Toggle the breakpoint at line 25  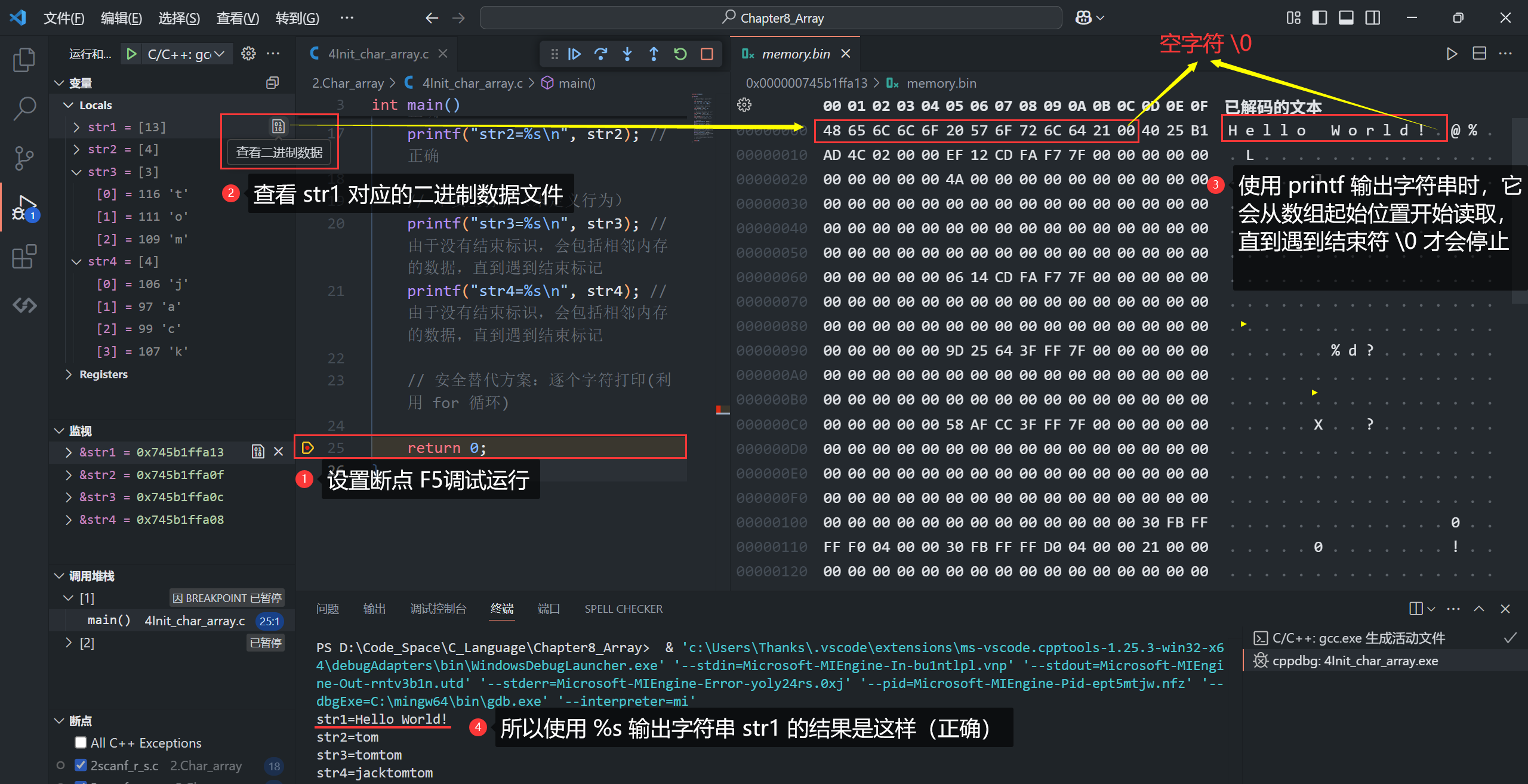(308, 447)
